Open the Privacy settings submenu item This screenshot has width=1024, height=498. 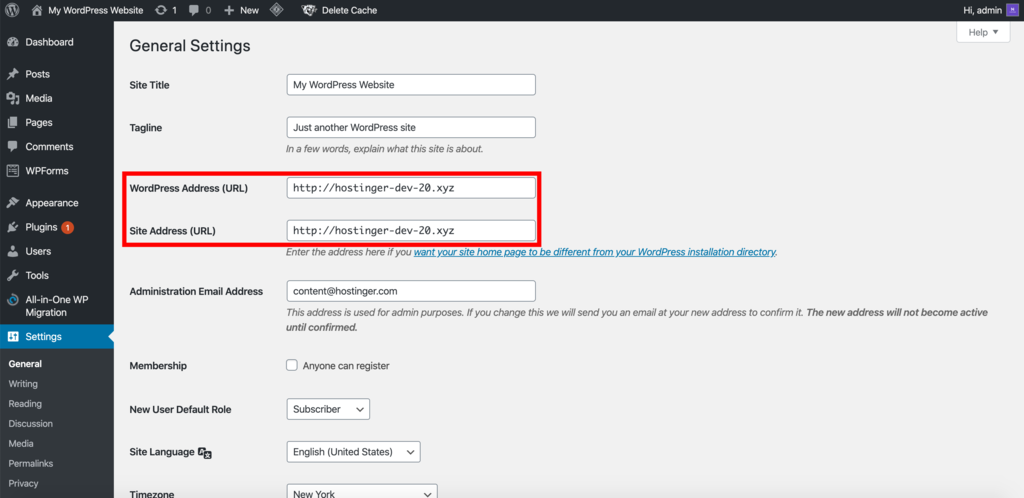click(24, 484)
